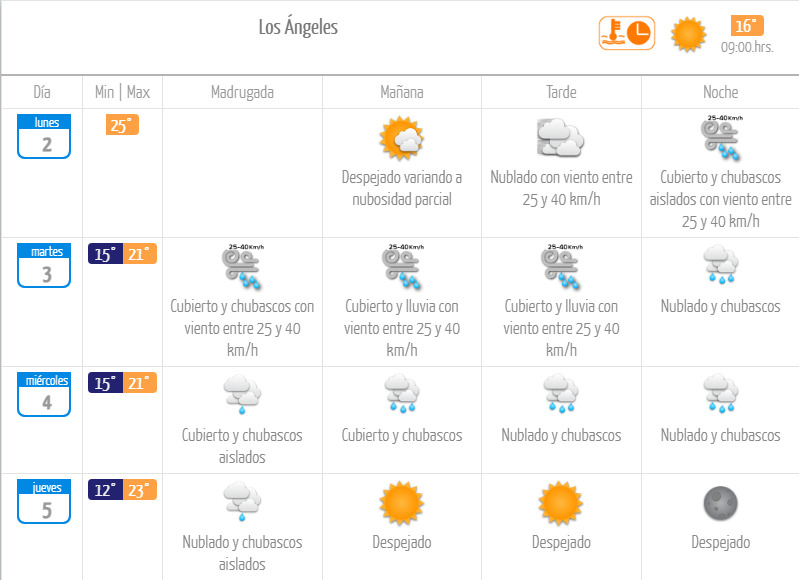Click Thursday madrugada isolated showers icon

click(242, 503)
